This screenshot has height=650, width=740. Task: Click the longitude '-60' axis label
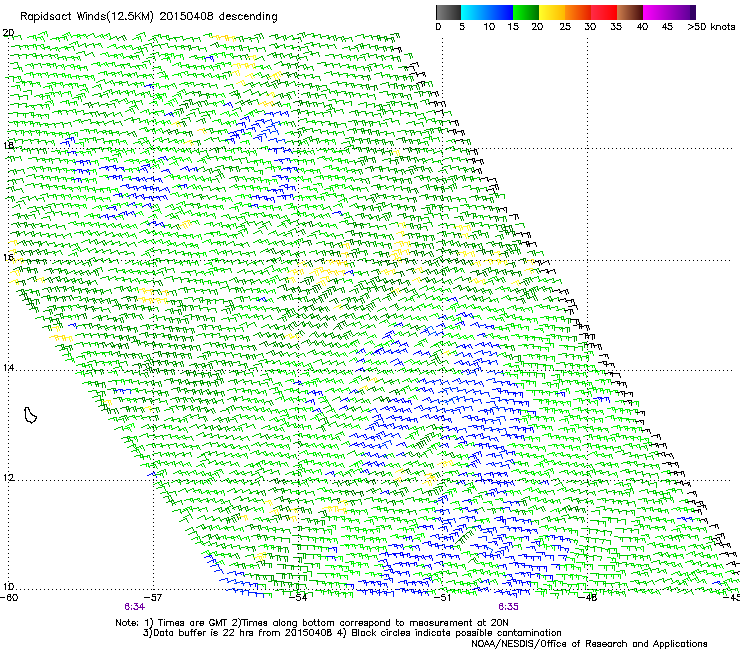(9, 597)
